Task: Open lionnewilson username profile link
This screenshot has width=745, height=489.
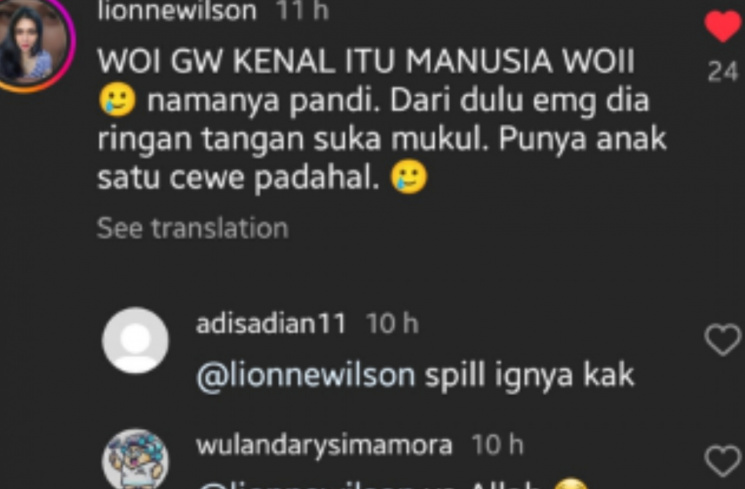Action: pos(177,10)
